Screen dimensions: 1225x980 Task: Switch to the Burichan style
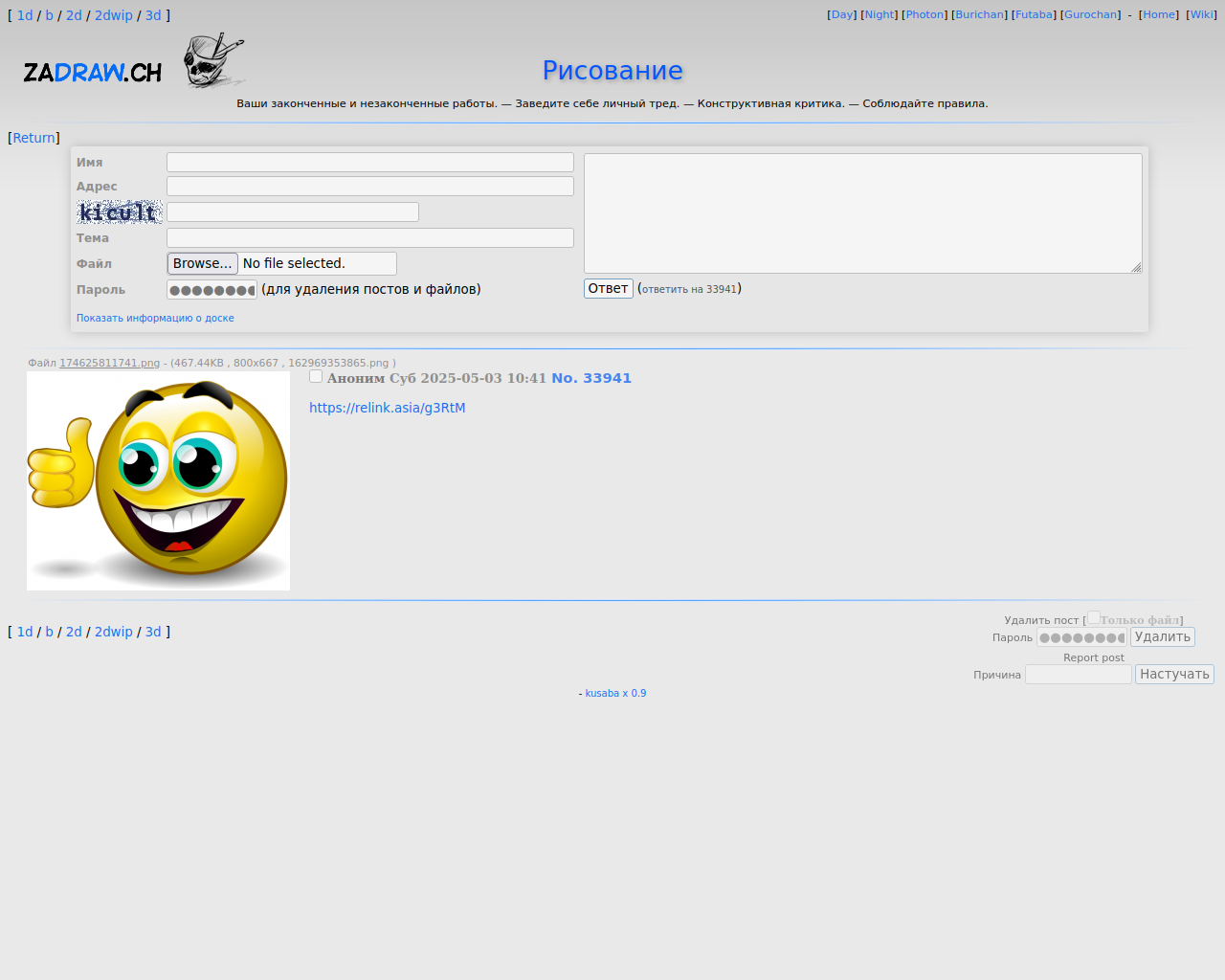pos(980,14)
